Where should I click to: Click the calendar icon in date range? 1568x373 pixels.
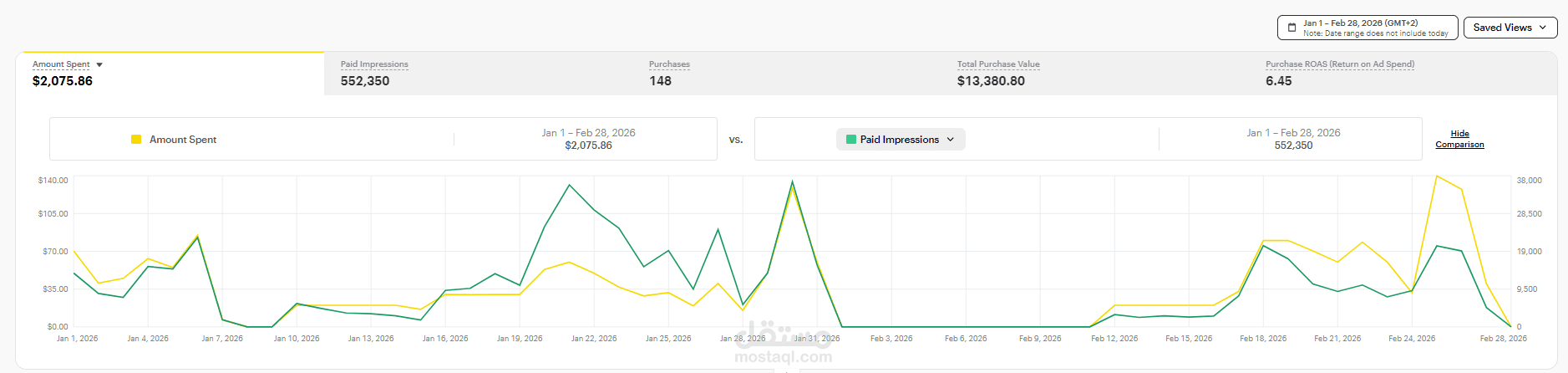[x=1291, y=28]
